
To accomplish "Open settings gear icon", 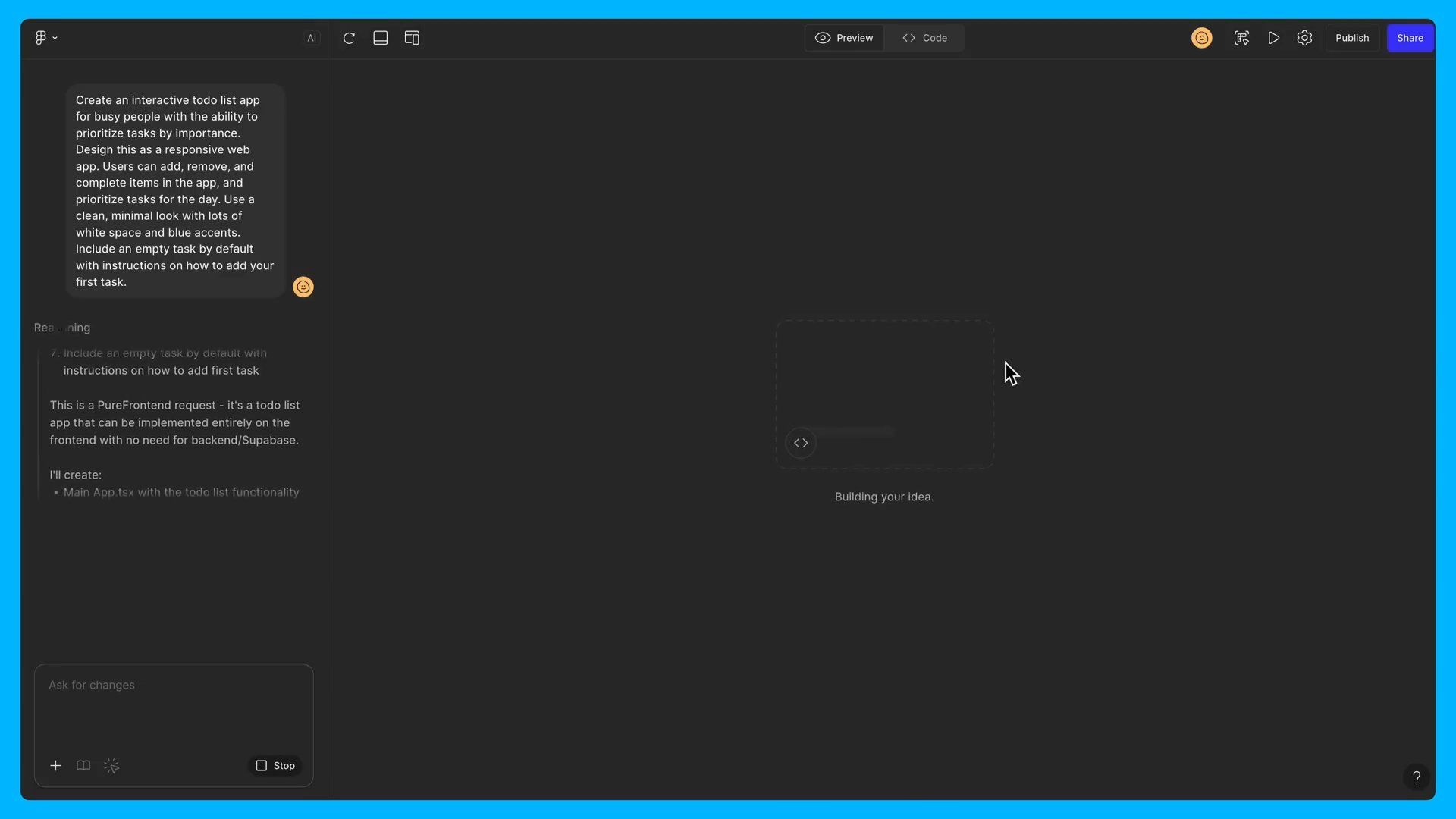I will (x=1304, y=38).
